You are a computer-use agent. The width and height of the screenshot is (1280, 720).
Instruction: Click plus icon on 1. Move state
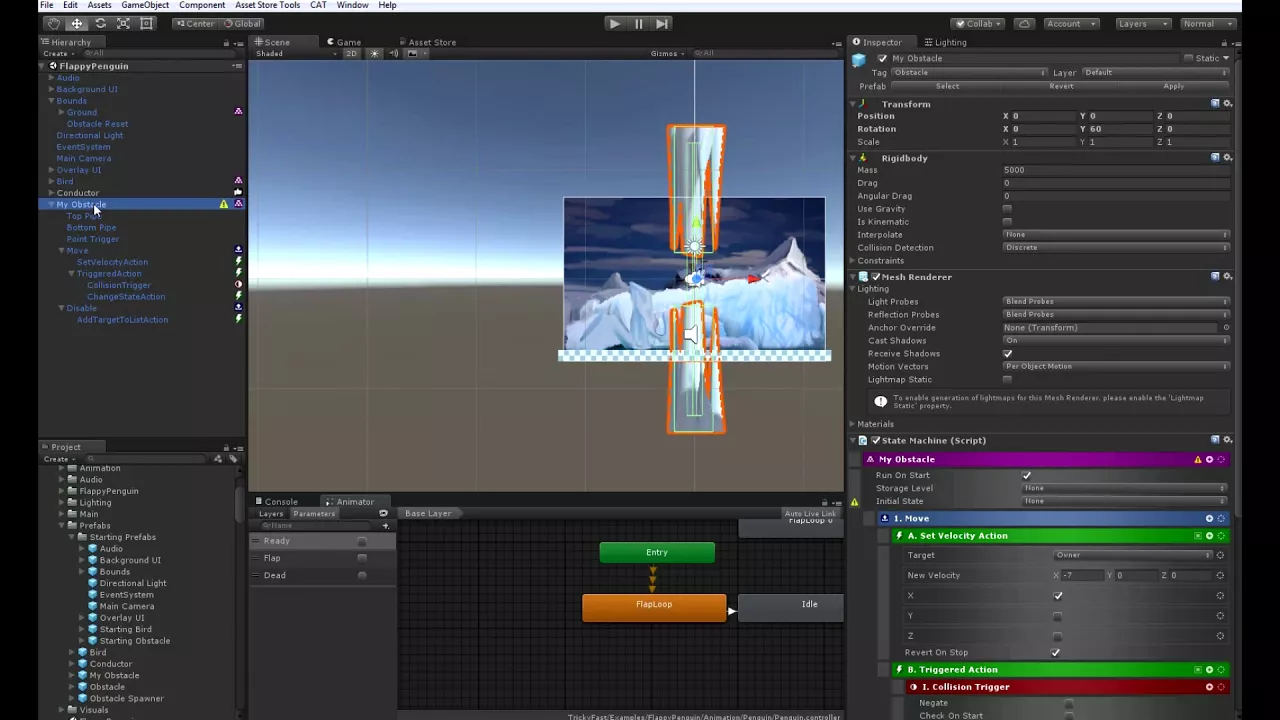(x=1209, y=518)
